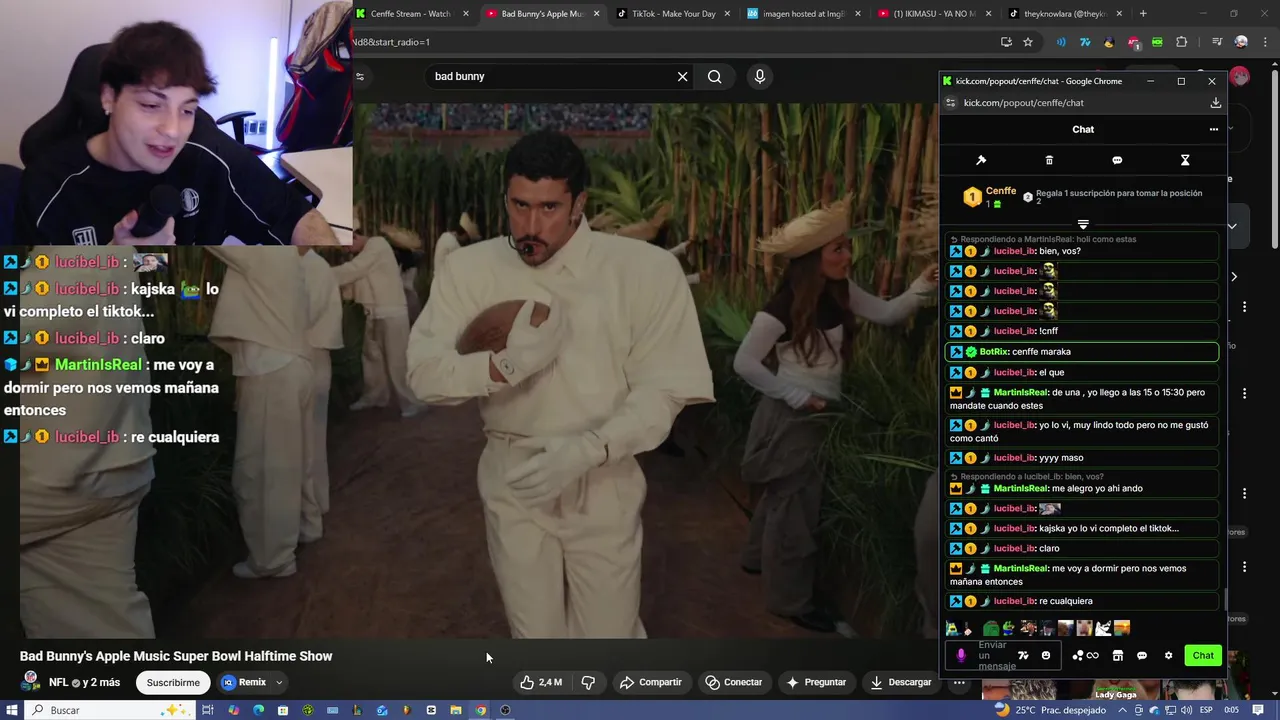This screenshot has height=720, width=1280.
Task: Click the Descargar download button
Action: pyautogui.click(x=901, y=682)
